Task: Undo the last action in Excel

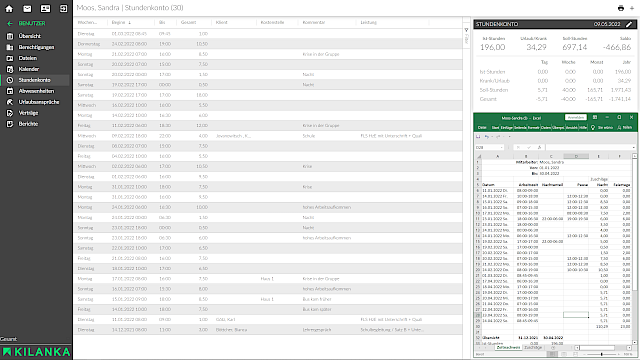Action: (x=487, y=137)
